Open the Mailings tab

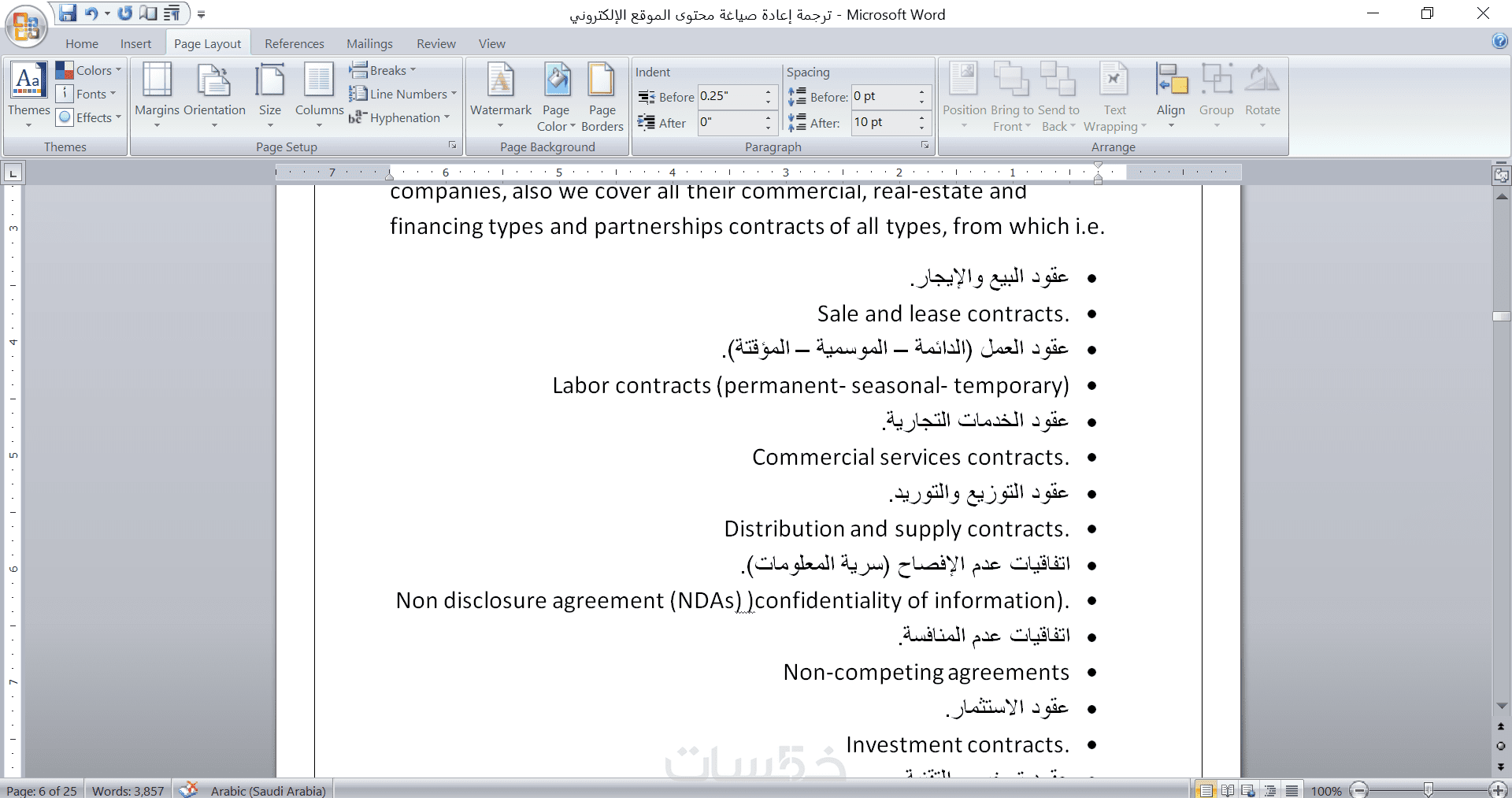tap(369, 43)
